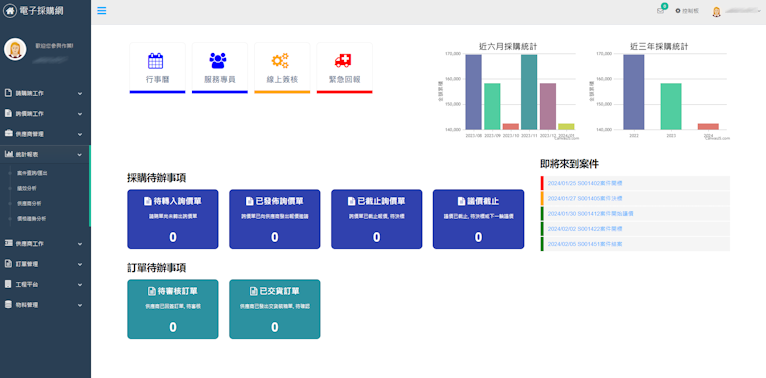Viewport: 766px width, 378px height.
Task: Click the 即將來到案件 heading
Action: [570, 164]
